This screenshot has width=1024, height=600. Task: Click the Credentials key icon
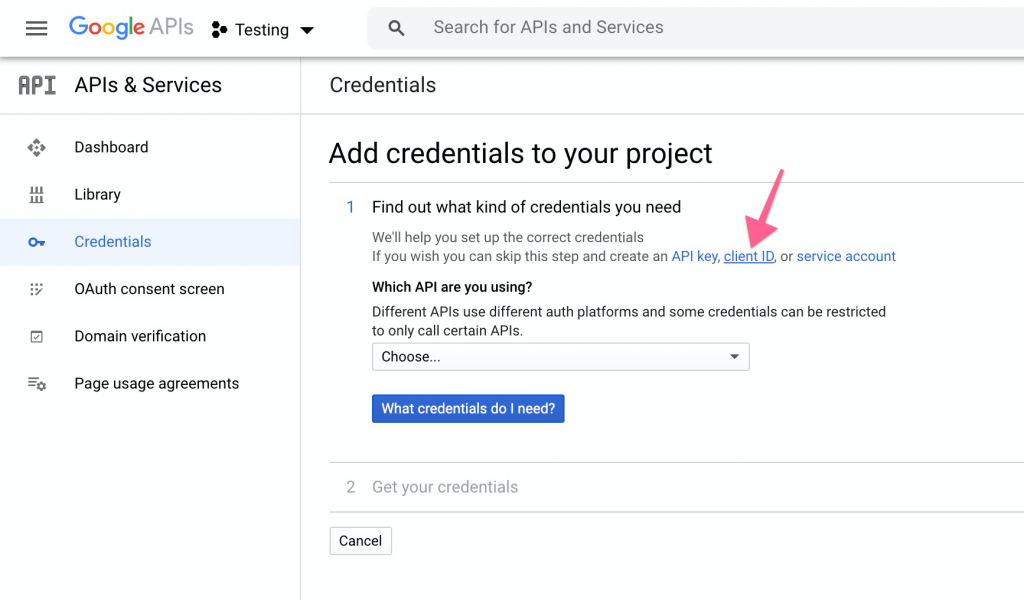37,242
